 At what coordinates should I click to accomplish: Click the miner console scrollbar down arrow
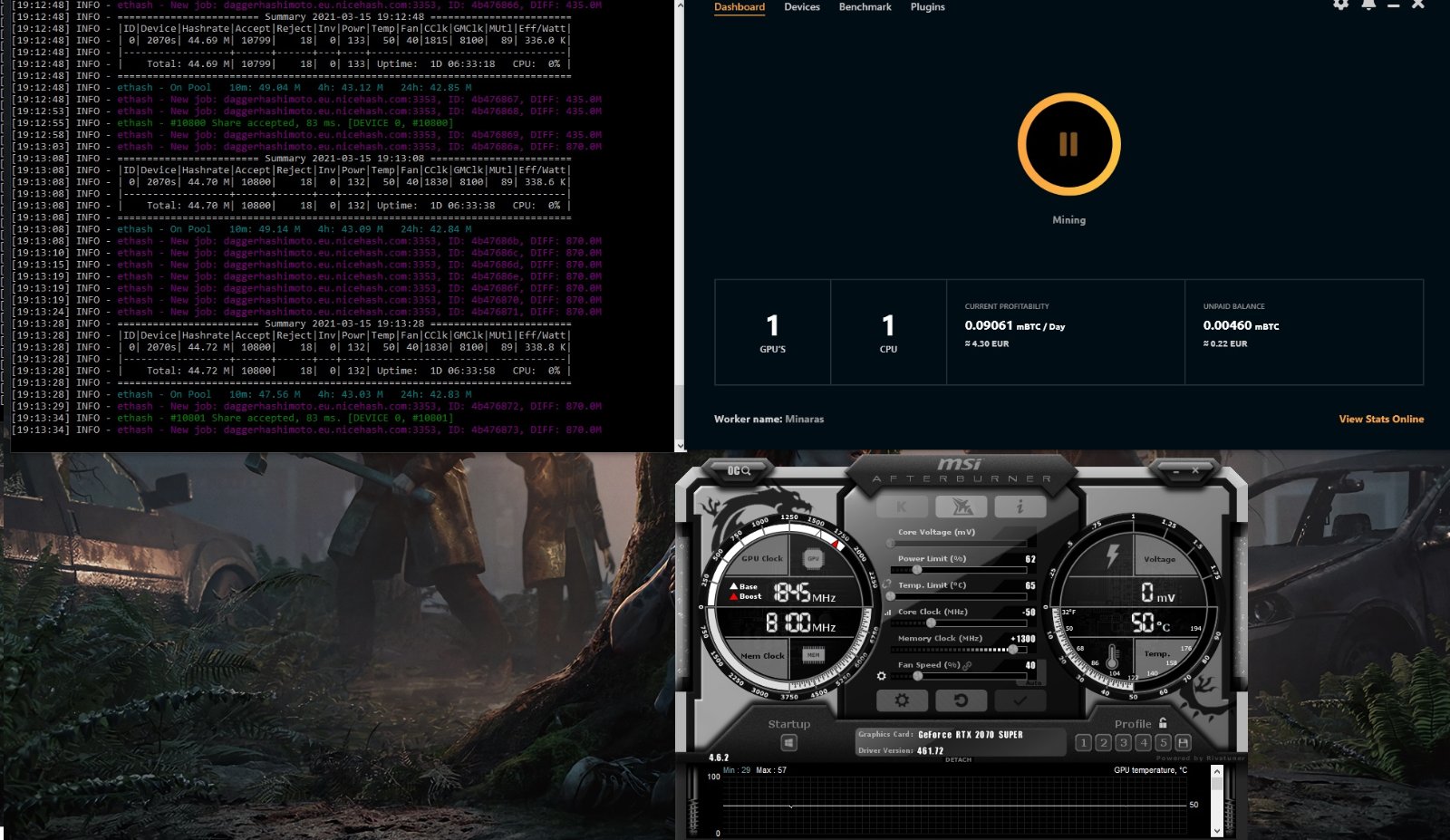click(x=680, y=446)
